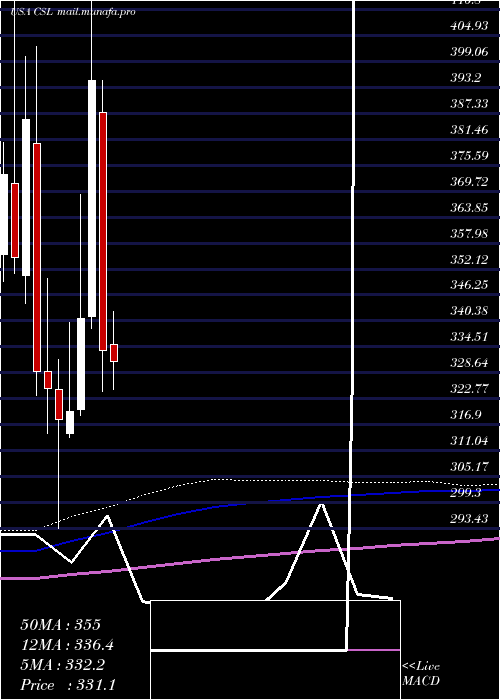Viewport: 500px width, 700px height.
Task: Click the 399.06 price axis label
Action: [x=469, y=52]
